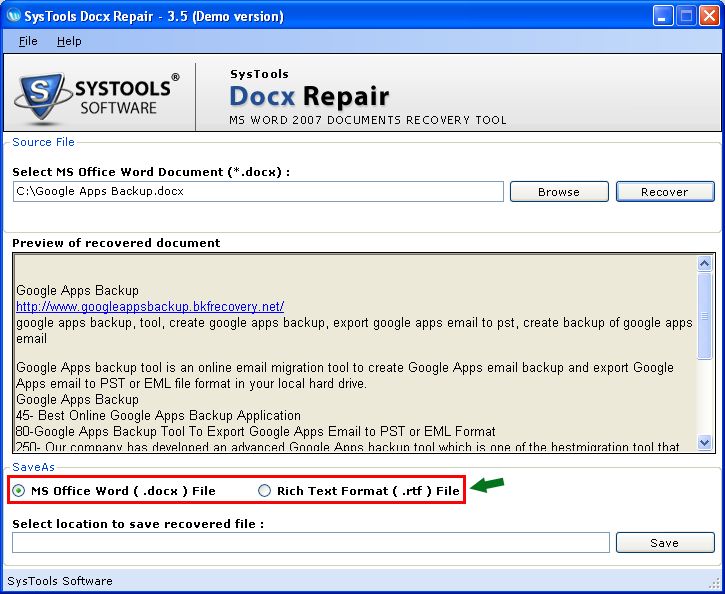Click the preview scrollbar thumb
The height and width of the screenshot is (594, 725).
click(704, 316)
